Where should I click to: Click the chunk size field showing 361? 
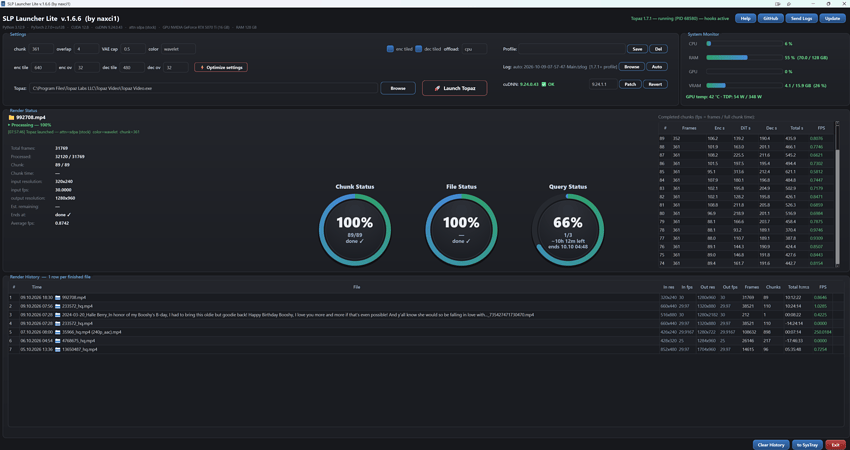[41, 49]
